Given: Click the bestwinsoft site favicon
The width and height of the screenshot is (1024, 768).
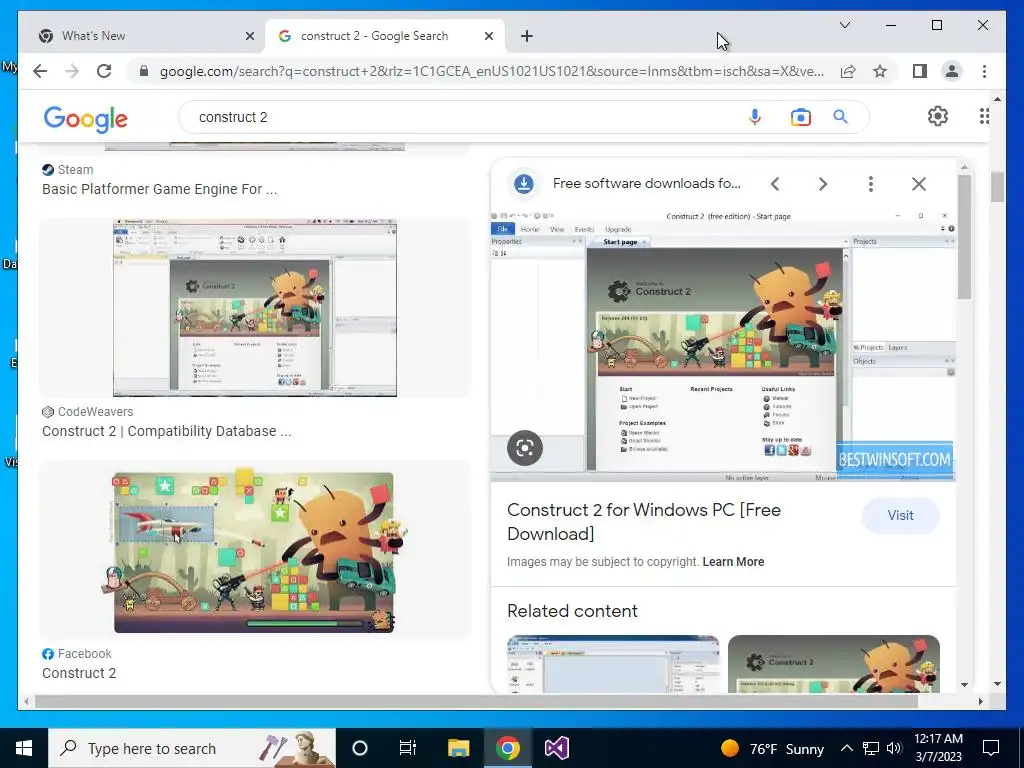Looking at the screenshot, I should pyautogui.click(x=524, y=184).
